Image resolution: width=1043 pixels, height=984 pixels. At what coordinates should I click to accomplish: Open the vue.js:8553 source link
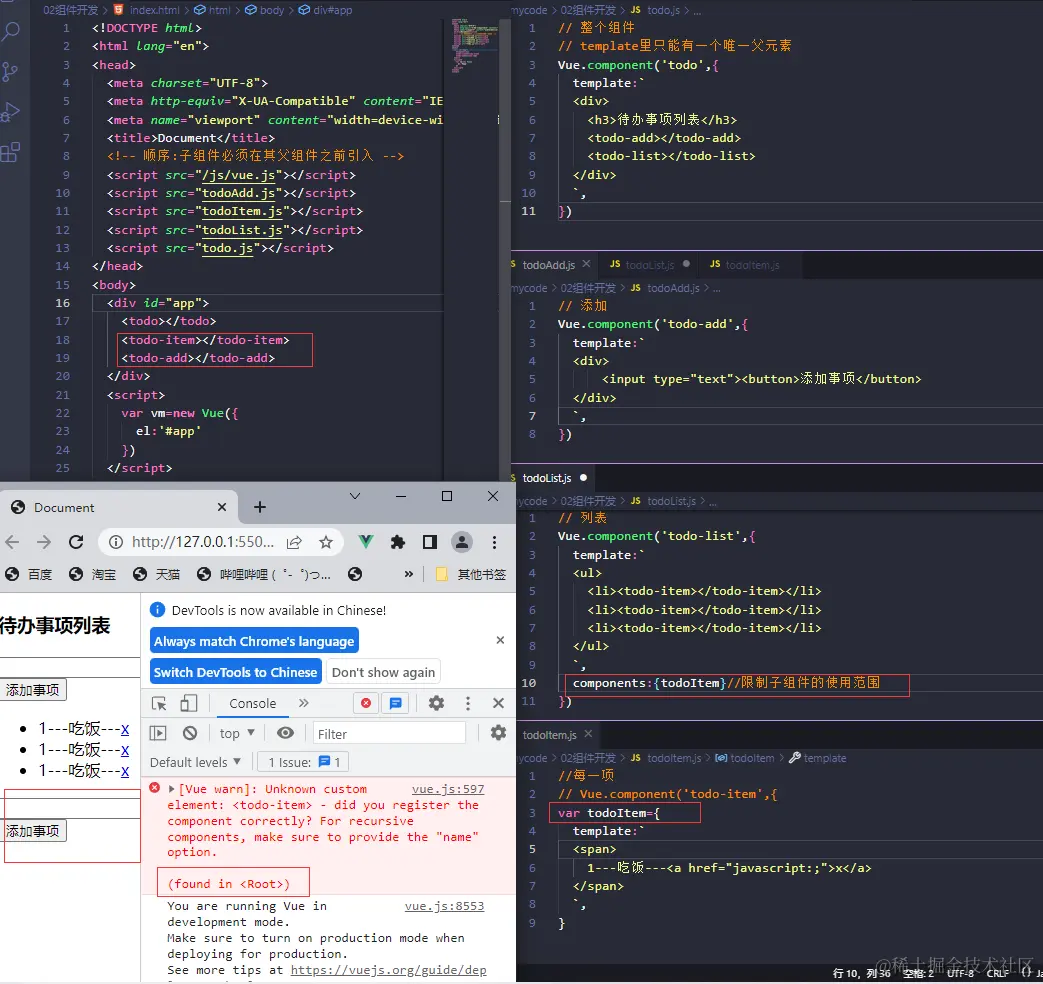pyautogui.click(x=444, y=906)
